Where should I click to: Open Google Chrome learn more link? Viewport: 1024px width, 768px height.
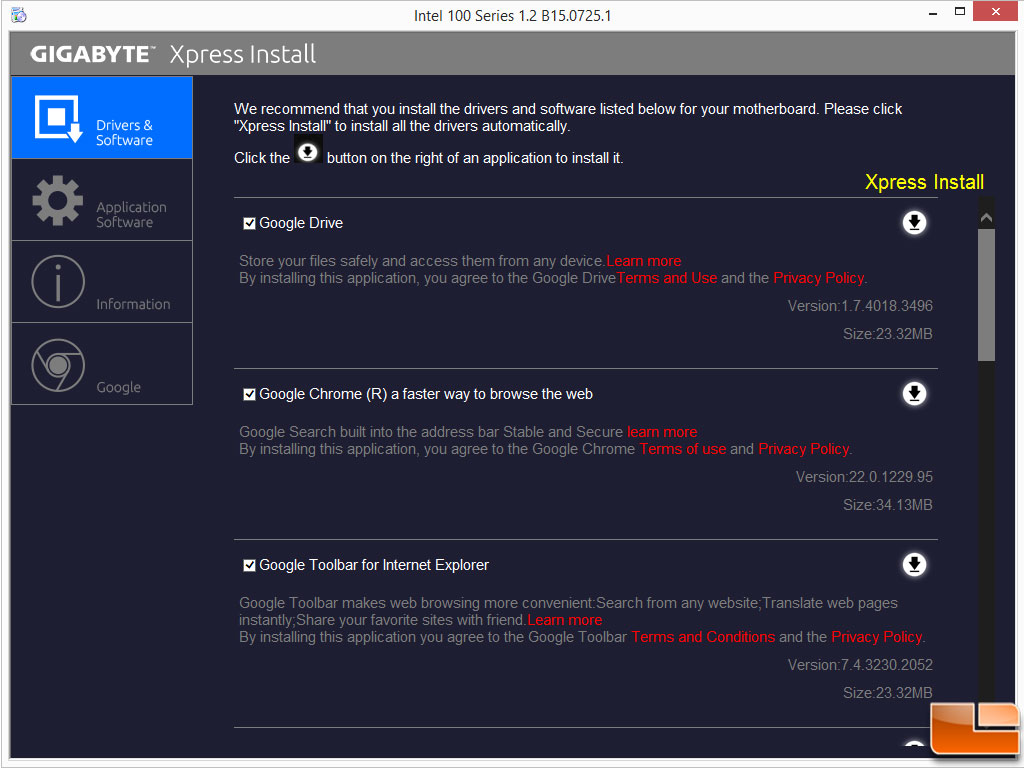[x=662, y=432]
